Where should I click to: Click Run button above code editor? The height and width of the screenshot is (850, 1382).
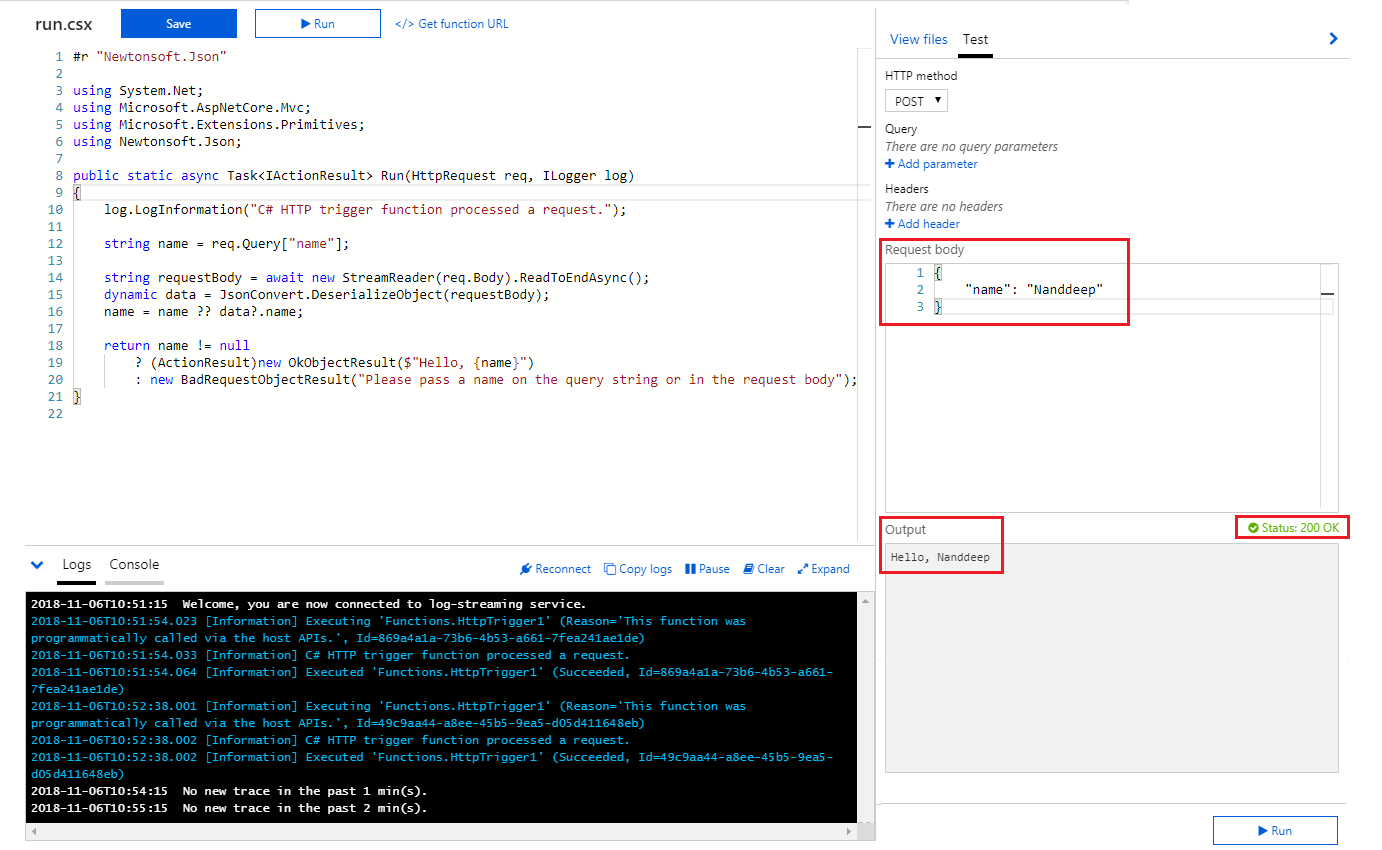(318, 24)
